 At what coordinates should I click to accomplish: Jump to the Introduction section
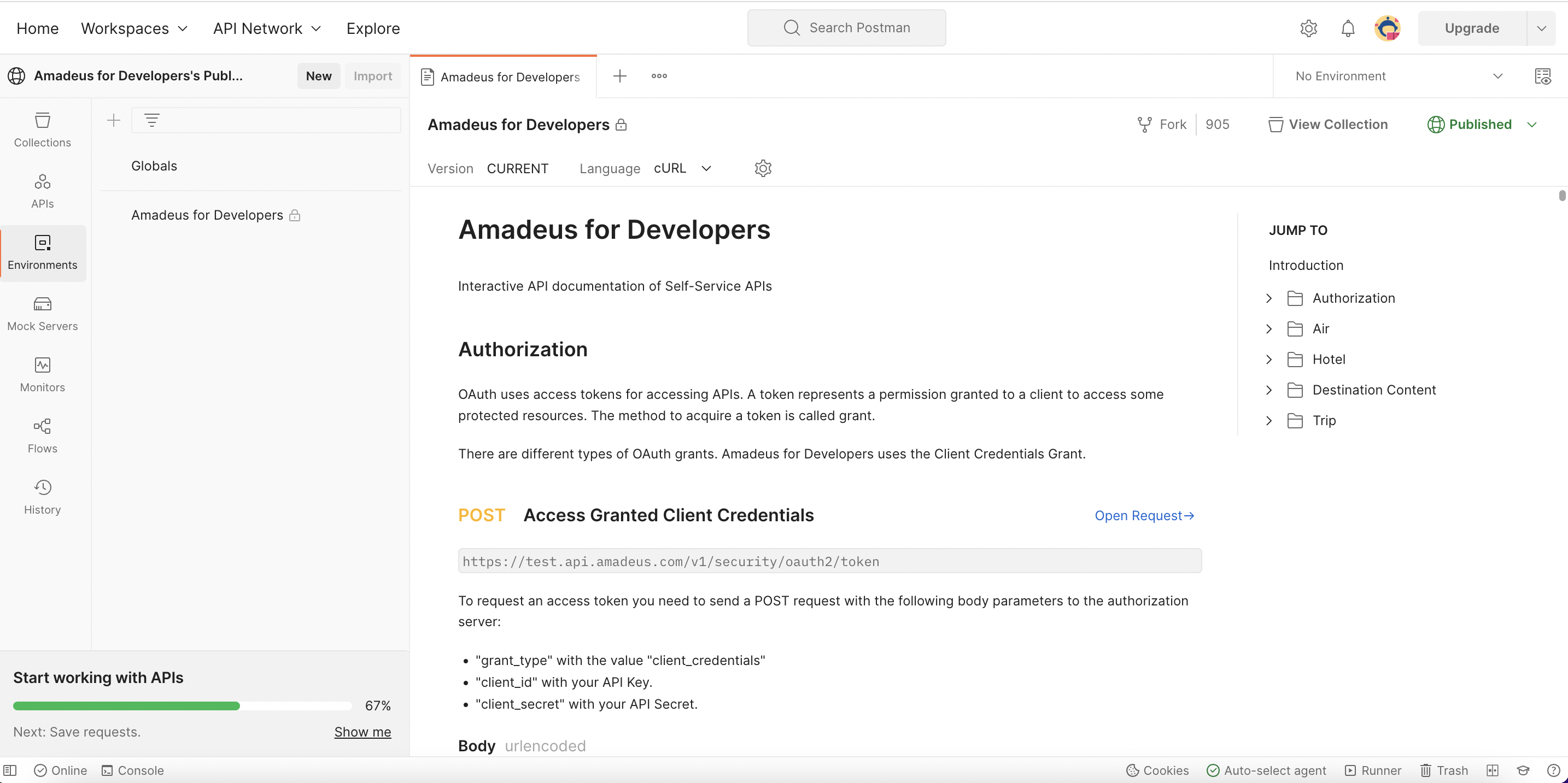click(x=1306, y=265)
